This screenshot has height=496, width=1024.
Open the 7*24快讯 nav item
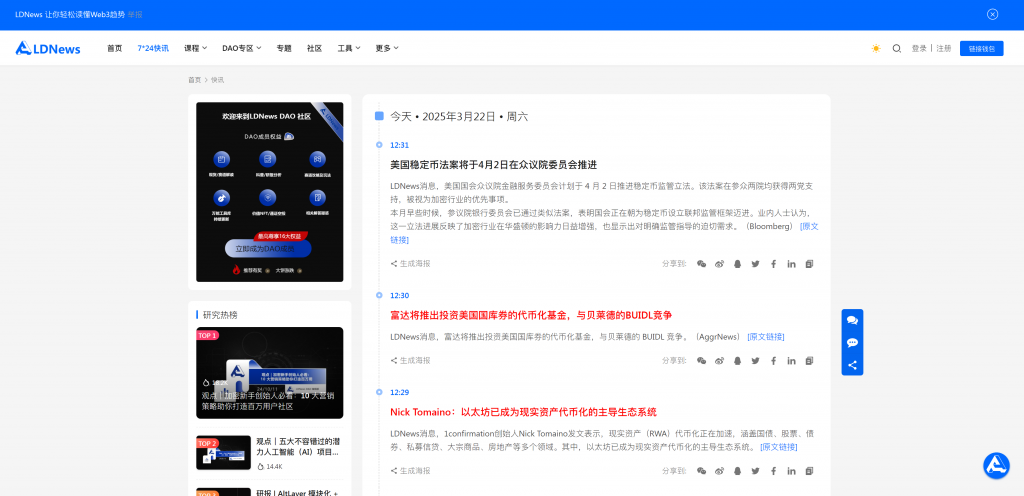click(x=153, y=48)
